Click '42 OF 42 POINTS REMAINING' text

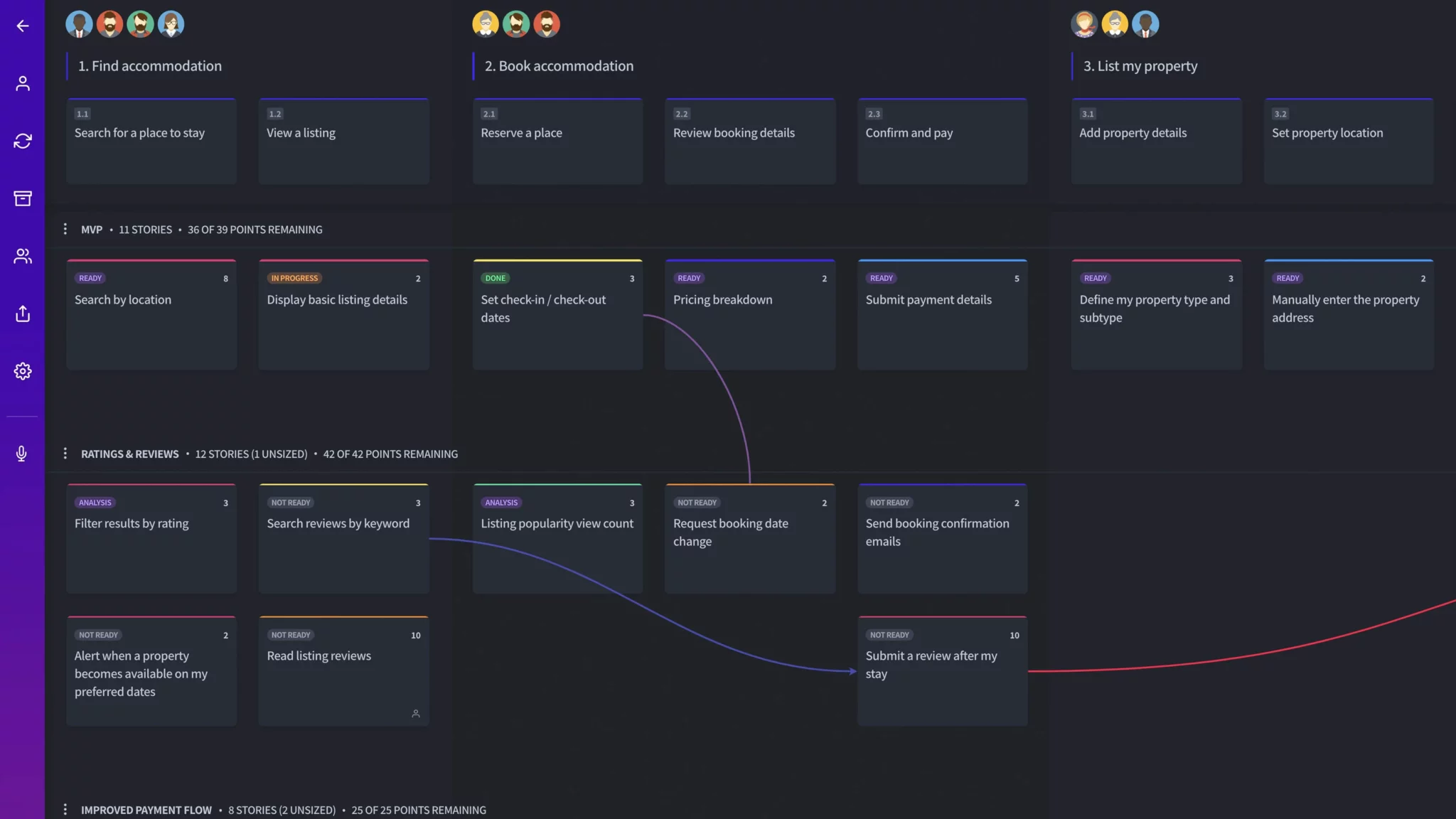tap(390, 454)
